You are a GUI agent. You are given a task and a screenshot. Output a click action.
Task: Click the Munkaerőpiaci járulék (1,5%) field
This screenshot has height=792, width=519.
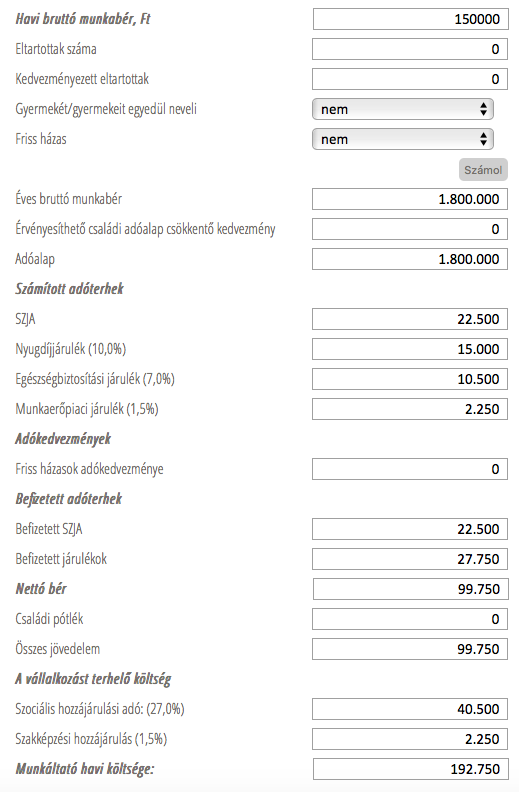[x=409, y=409]
